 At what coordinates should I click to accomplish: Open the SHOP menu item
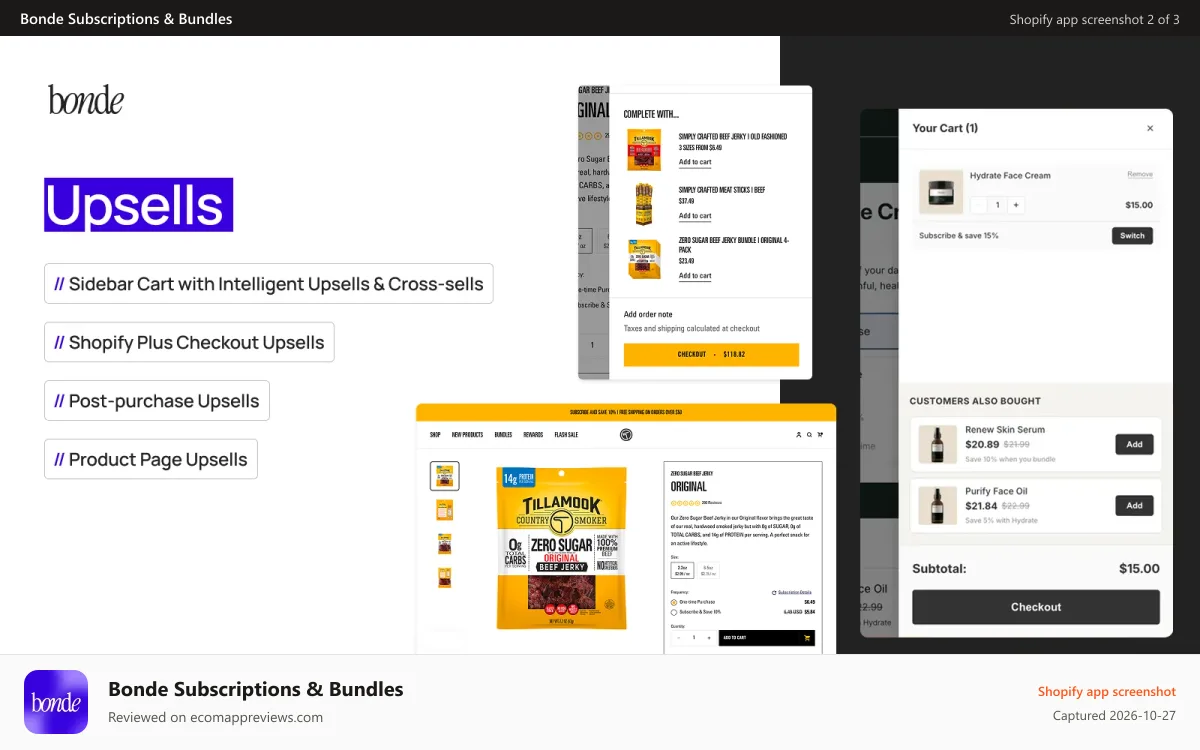[x=435, y=435]
